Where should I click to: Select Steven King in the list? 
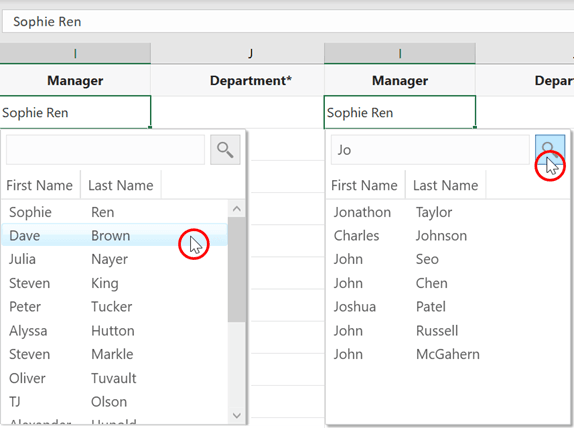(115, 283)
